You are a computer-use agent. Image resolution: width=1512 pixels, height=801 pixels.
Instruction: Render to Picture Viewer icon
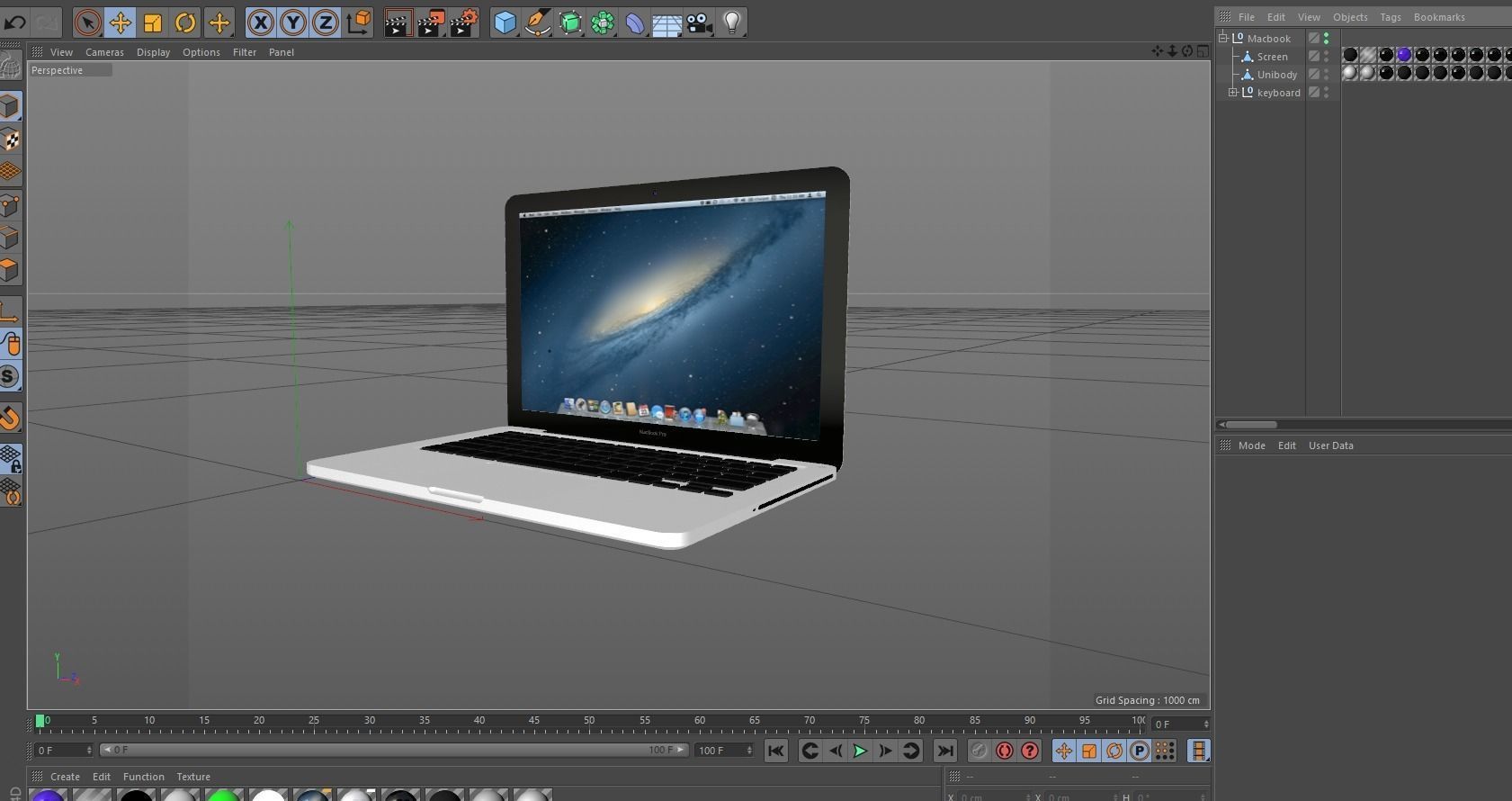[x=431, y=22]
